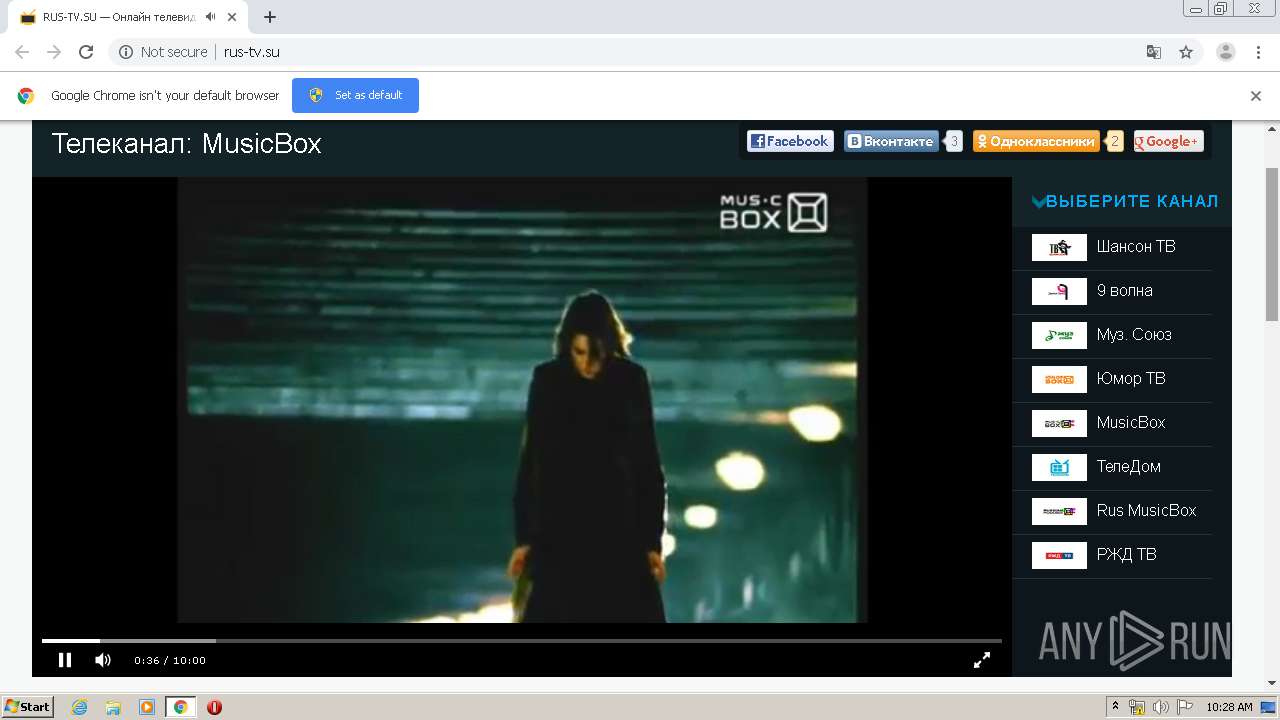
Task: Open Rus MusicBox channel logo
Action: click(1059, 511)
